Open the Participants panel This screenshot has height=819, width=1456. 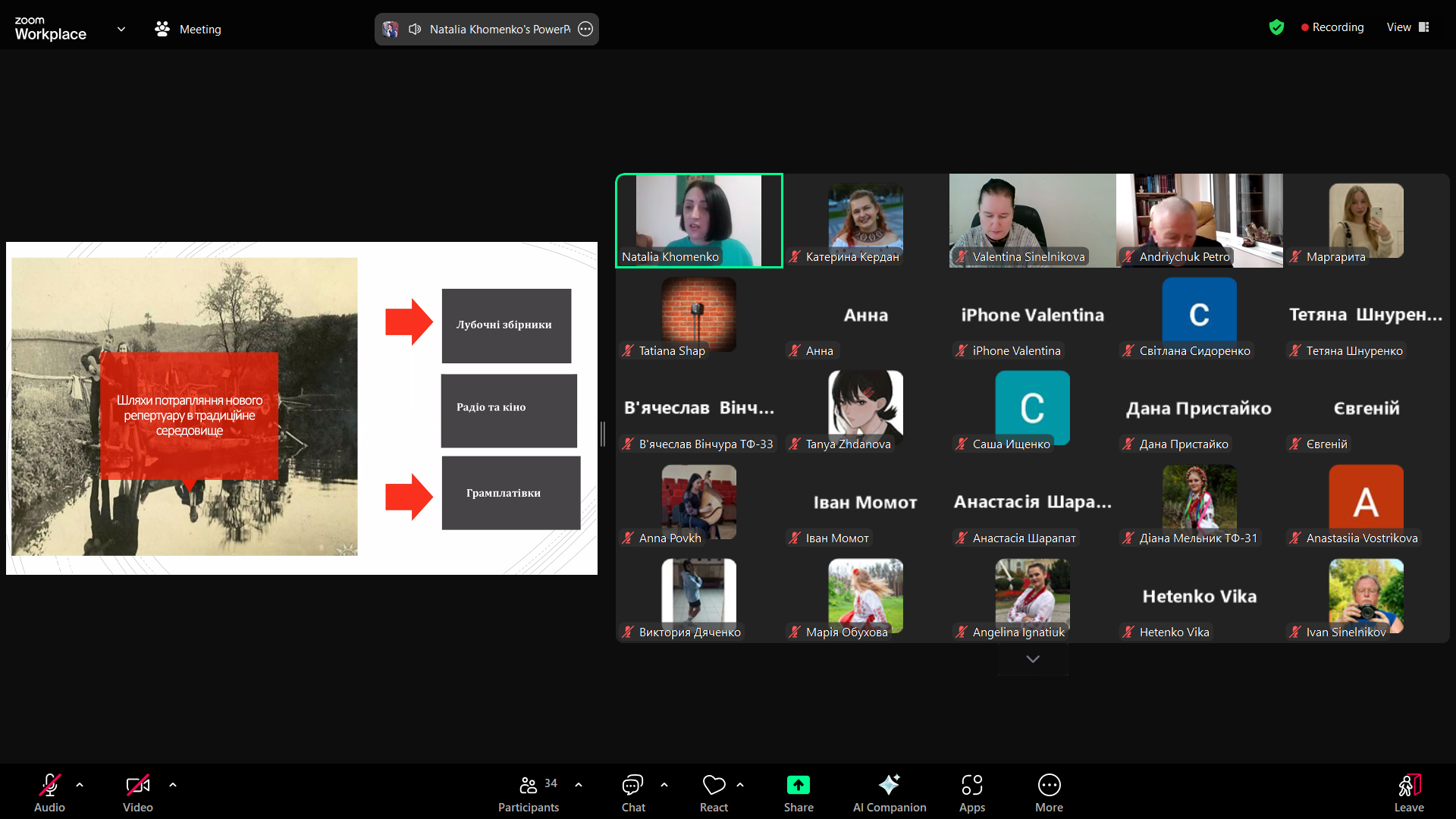click(529, 792)
